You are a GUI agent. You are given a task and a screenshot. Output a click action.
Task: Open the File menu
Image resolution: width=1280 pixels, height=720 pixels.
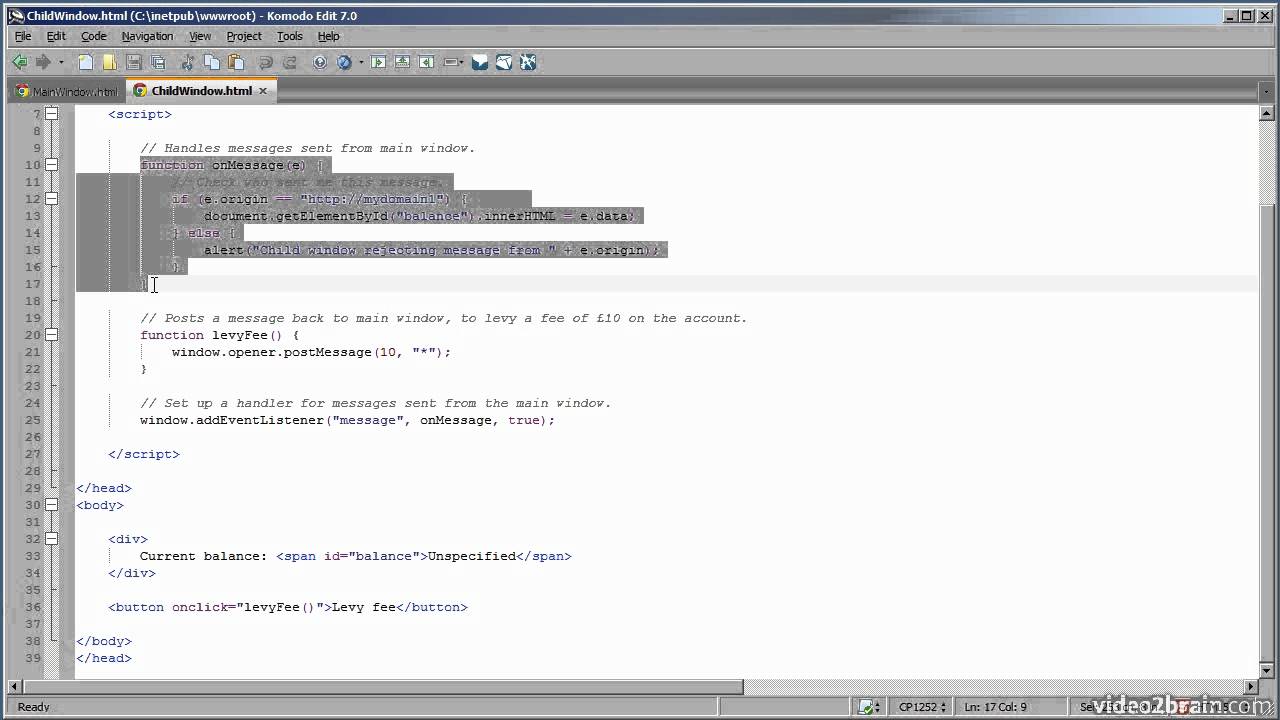click(23, 36)
